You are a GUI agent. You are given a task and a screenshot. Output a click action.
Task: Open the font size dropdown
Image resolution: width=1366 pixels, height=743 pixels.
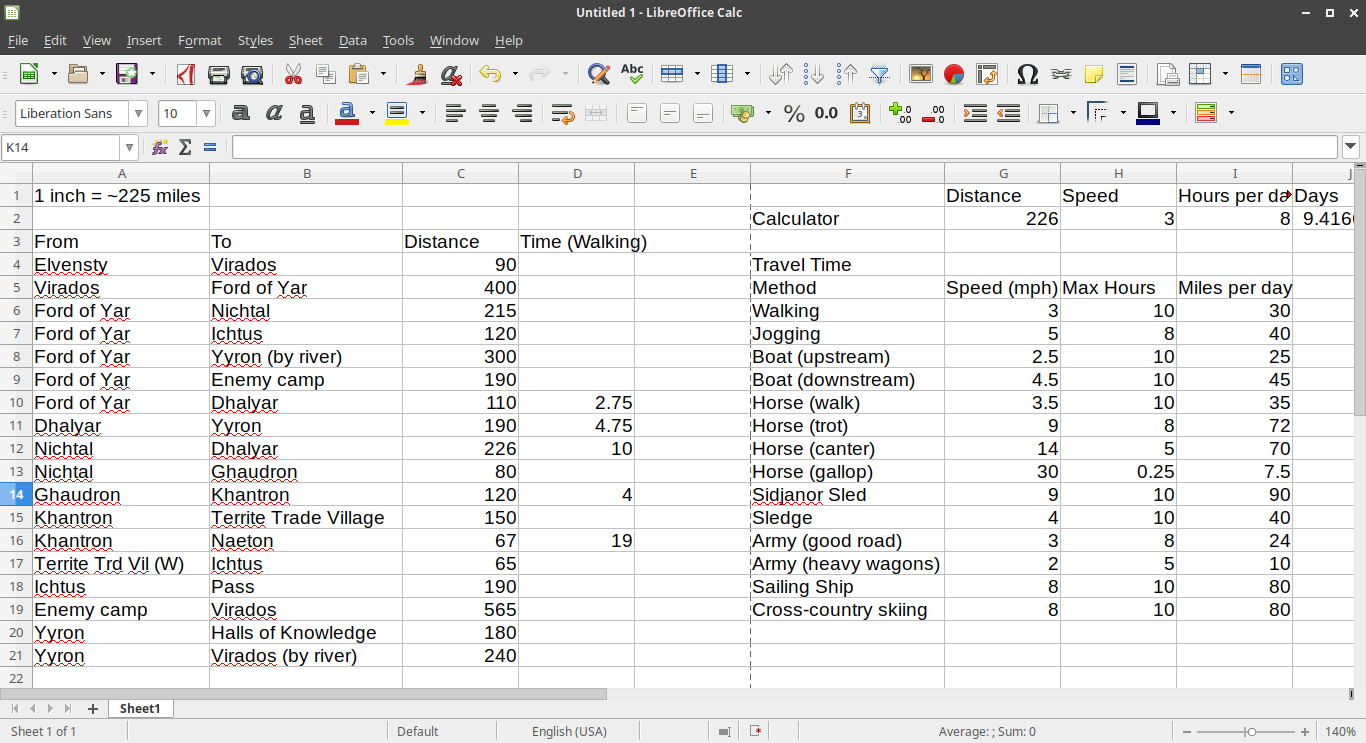(206, 113)
